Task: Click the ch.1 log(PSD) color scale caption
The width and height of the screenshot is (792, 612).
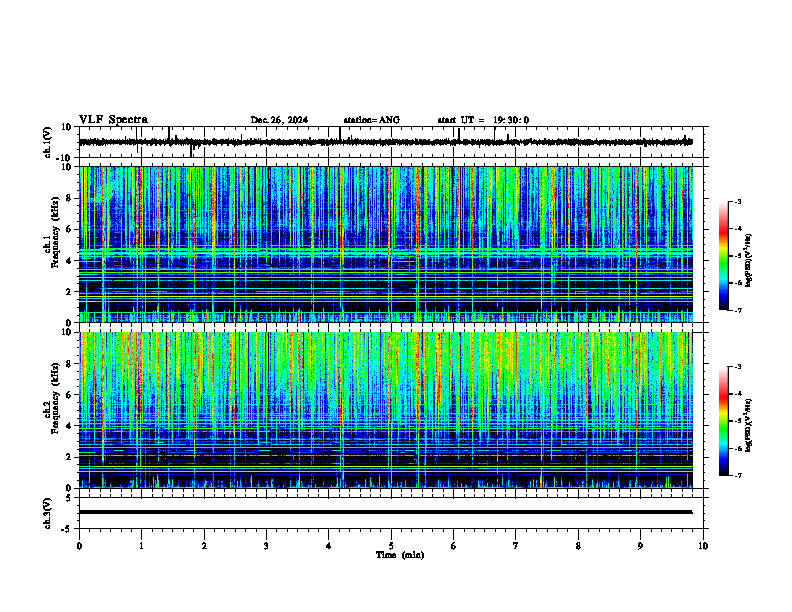Action: pos(749,261)
